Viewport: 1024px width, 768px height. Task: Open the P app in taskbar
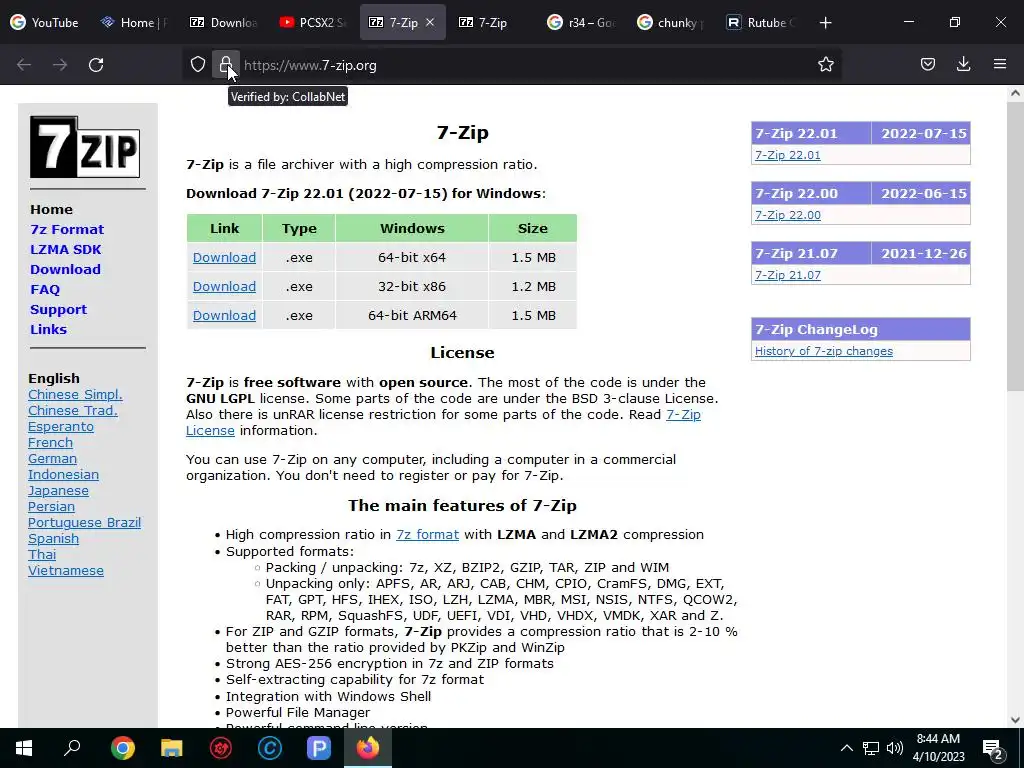click(319, 748)
